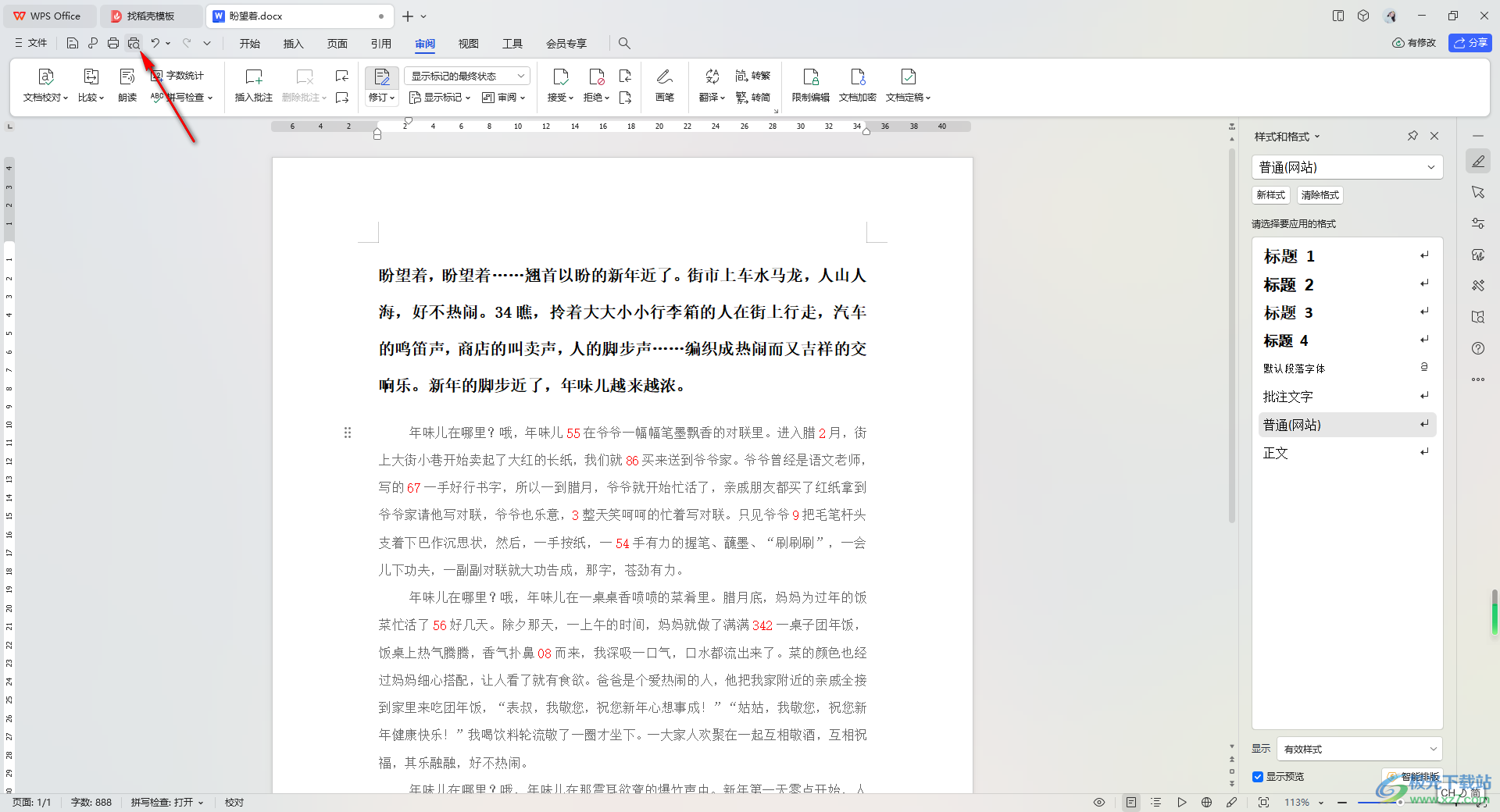Open the 显示标记的最终状态 dropdown
The width and height of the screenshot is (1500, 812).
(467, 76)
